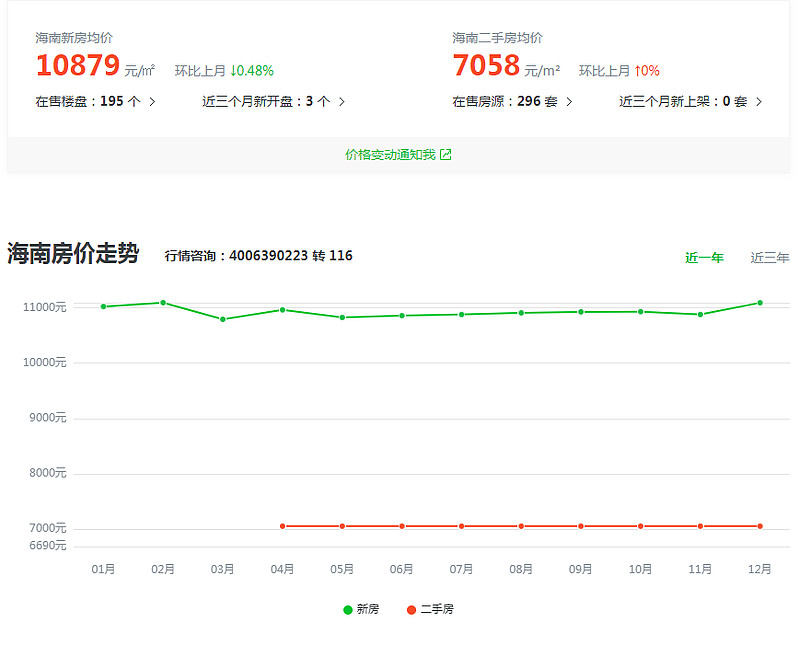Select red 10月 data point on 二手房 line
The image size is (800, 645).
tap(641, 526)
